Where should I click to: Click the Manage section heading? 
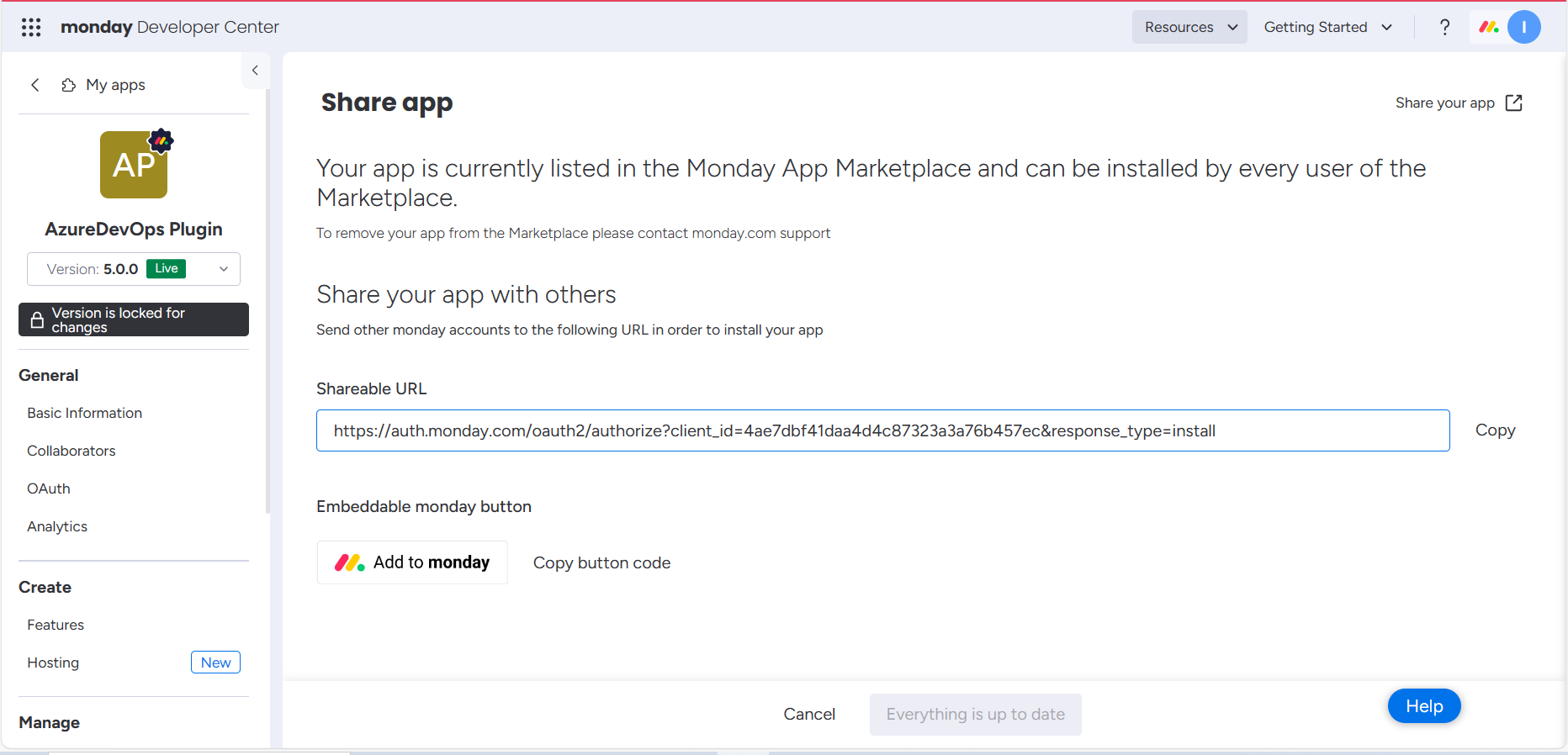[50, 722]
